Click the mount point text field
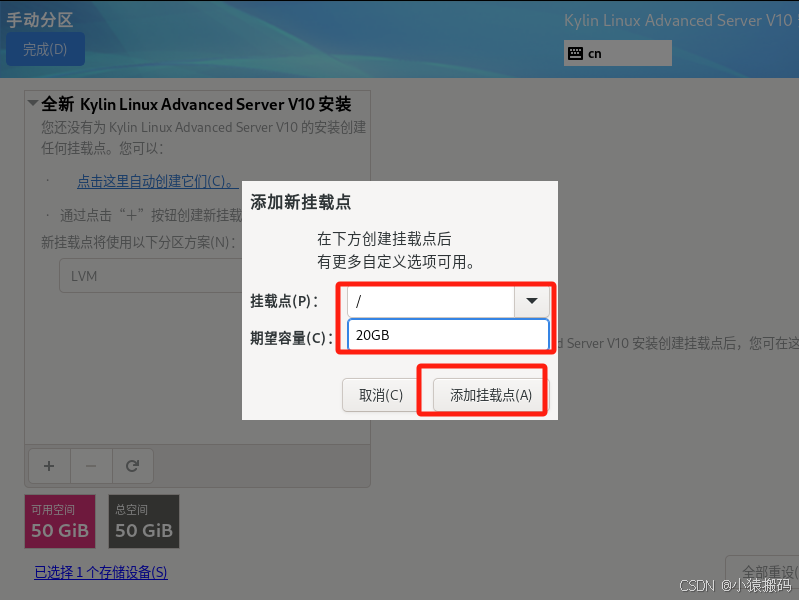Screen dimensions: 799x600 [x=431, y=301]
